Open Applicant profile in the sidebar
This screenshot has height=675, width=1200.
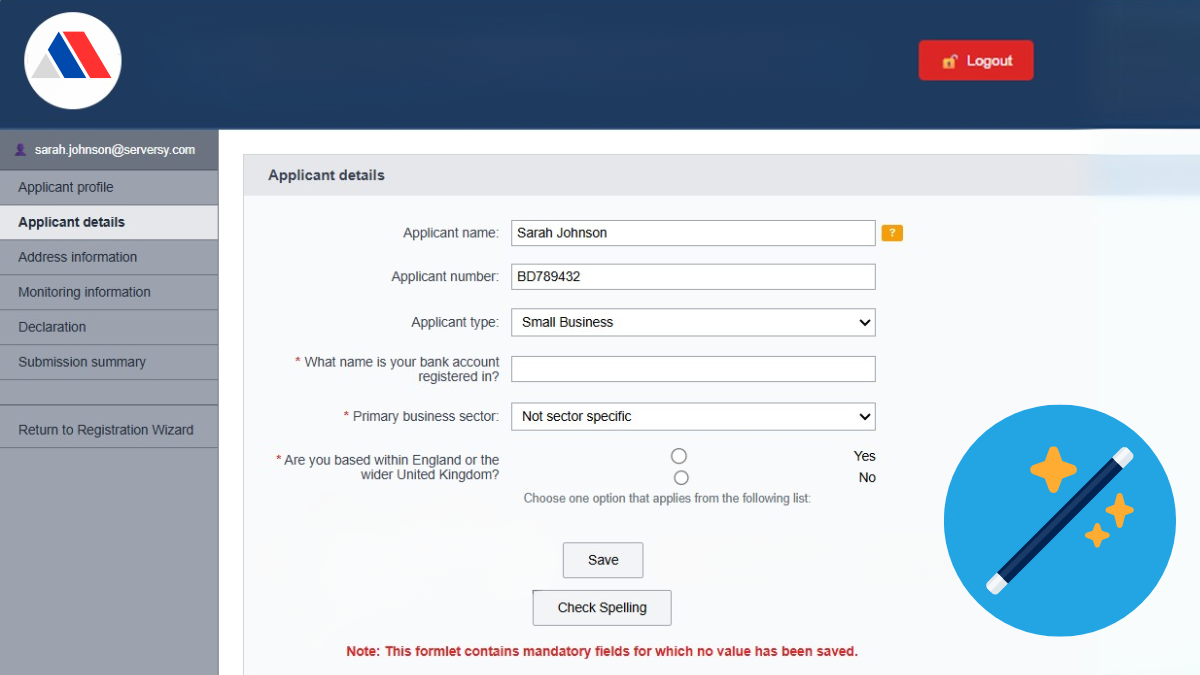[x=109, y=187]
